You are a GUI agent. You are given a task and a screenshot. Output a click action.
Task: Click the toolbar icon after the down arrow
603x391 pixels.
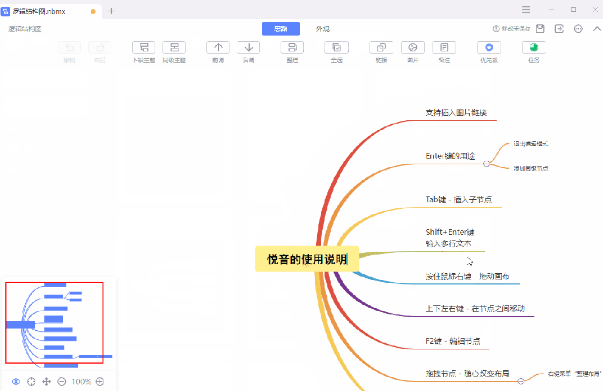tap(292, 48)
